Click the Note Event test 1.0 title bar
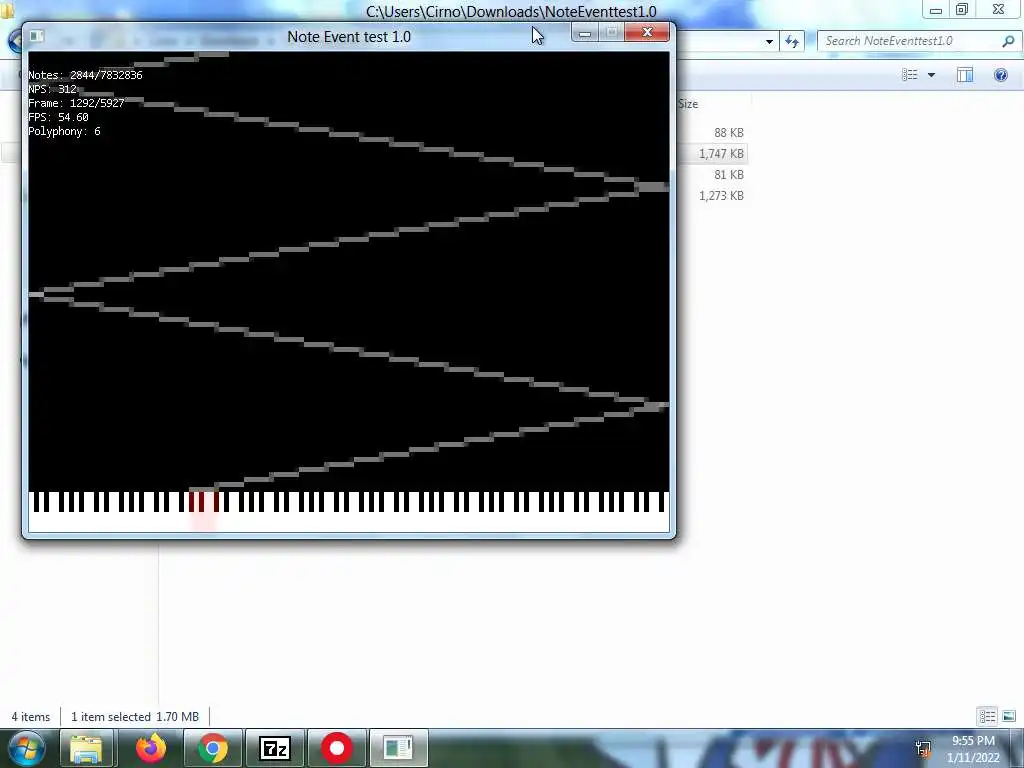The image size is (1024, 768). [x=349, y=37]
